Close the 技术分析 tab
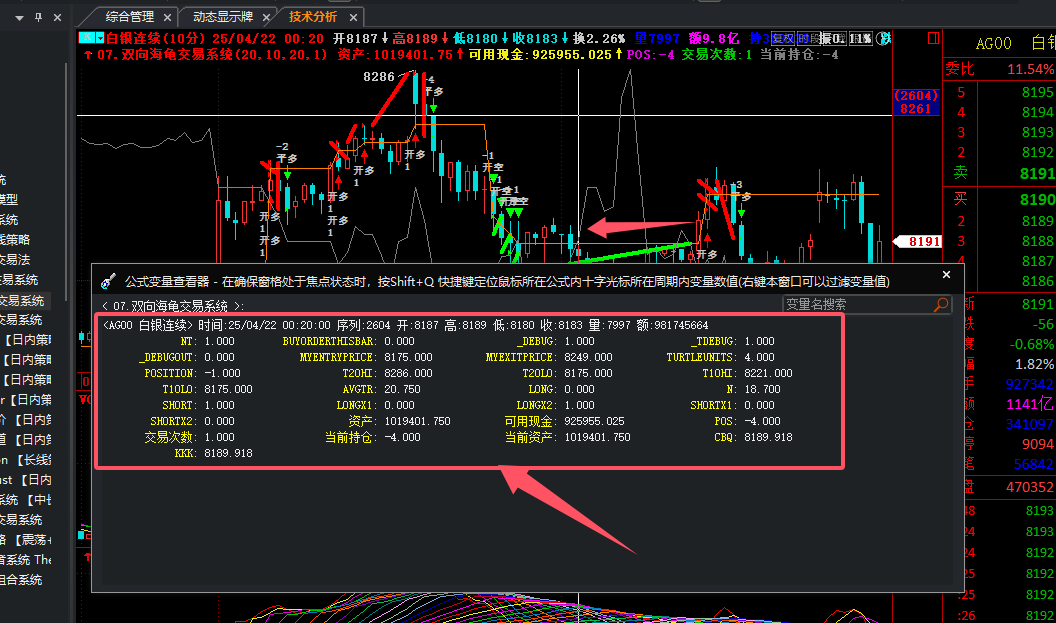The image size is (1056, 623). (x=352, y=16)
